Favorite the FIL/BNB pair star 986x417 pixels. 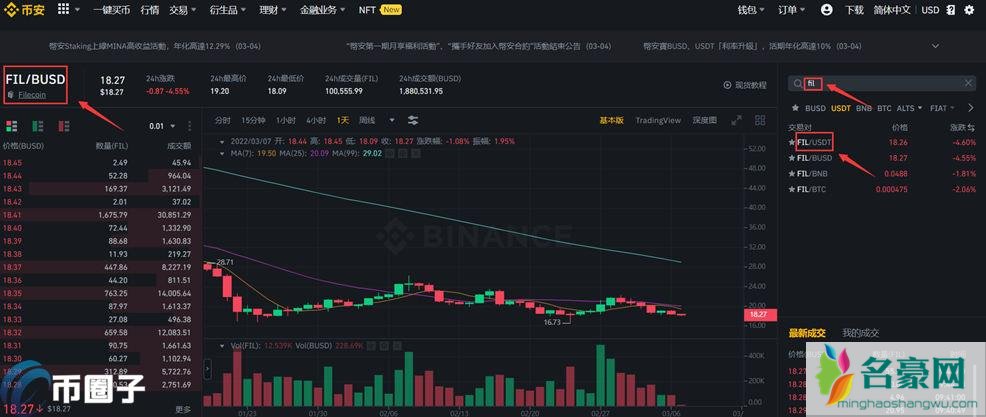(x=792, y=174)
